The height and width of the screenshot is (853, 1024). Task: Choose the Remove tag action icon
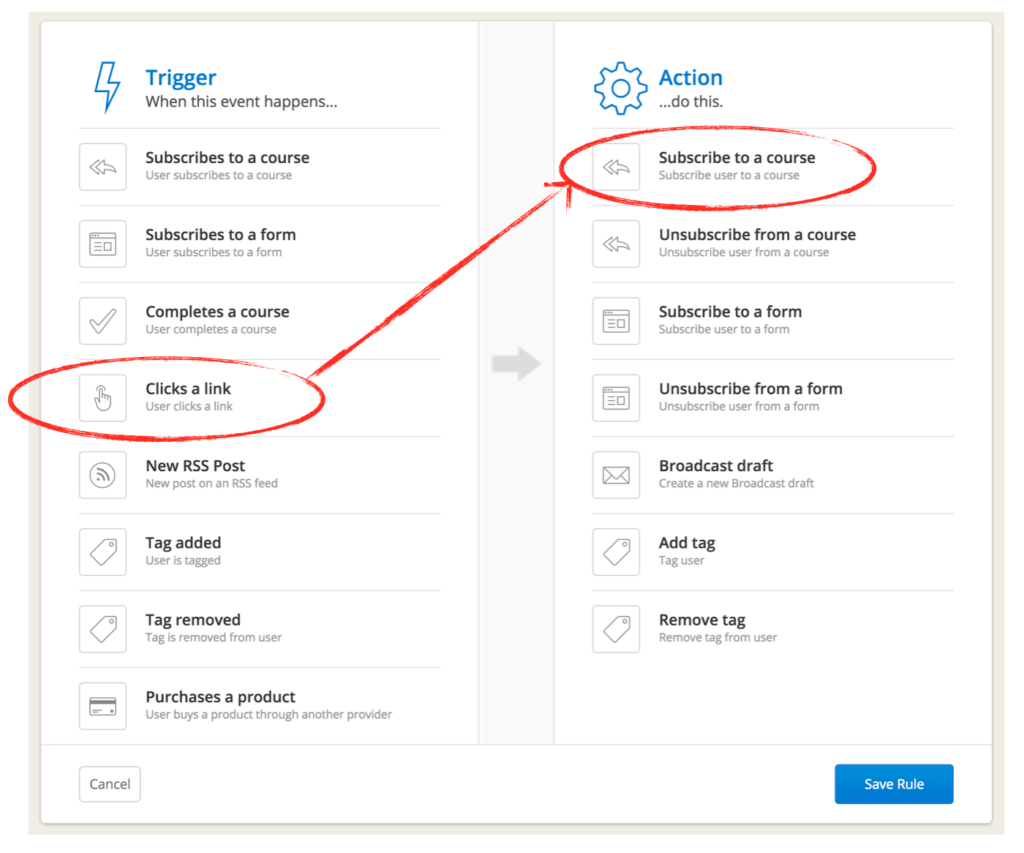point(616,629)
